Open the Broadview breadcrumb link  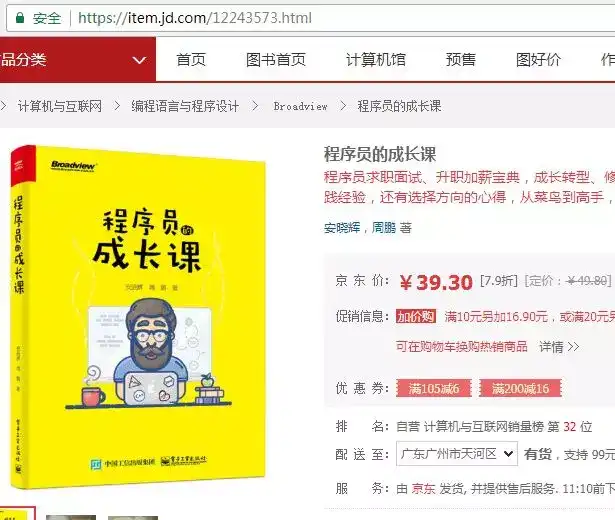pos(300,106)
